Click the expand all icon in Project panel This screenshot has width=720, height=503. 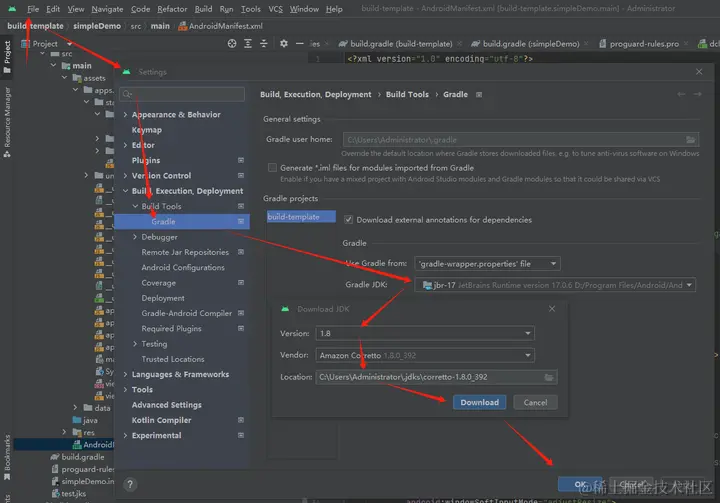click(x=248, y=44)
